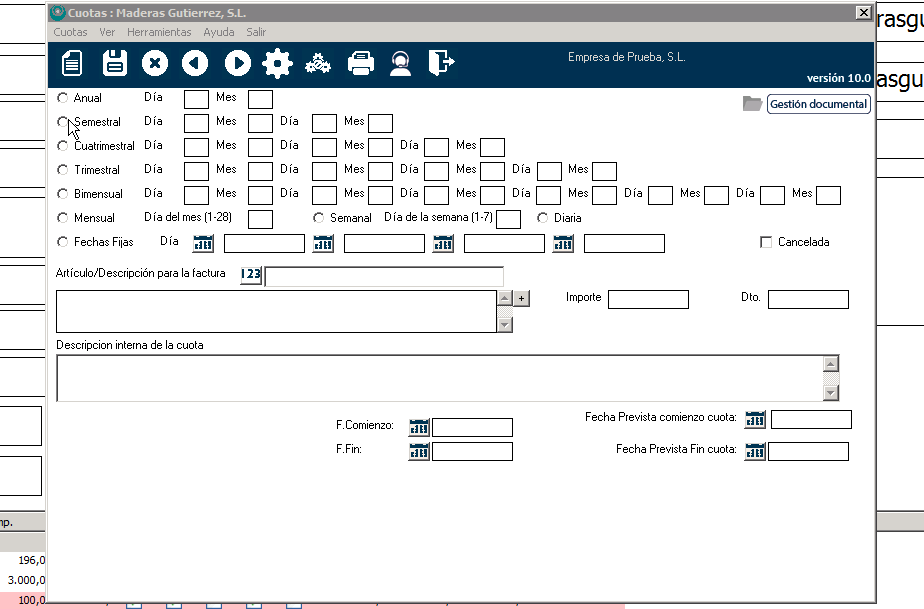Save the quota with the floppy disk icon
The image size is (924, 609).
pos(115,64)
